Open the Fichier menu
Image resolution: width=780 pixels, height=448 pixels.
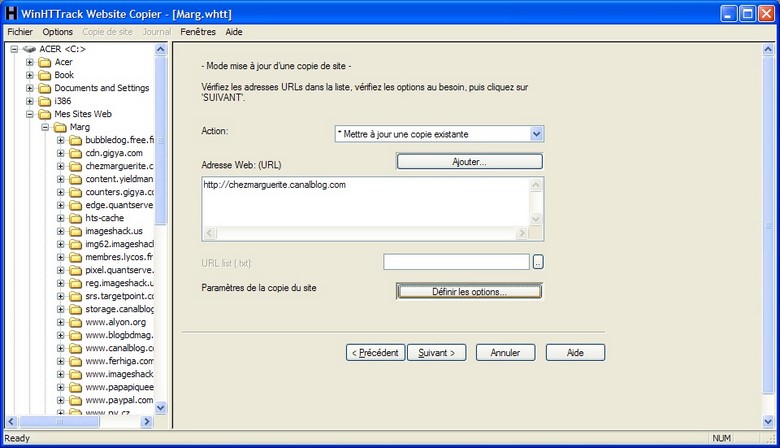20,32
